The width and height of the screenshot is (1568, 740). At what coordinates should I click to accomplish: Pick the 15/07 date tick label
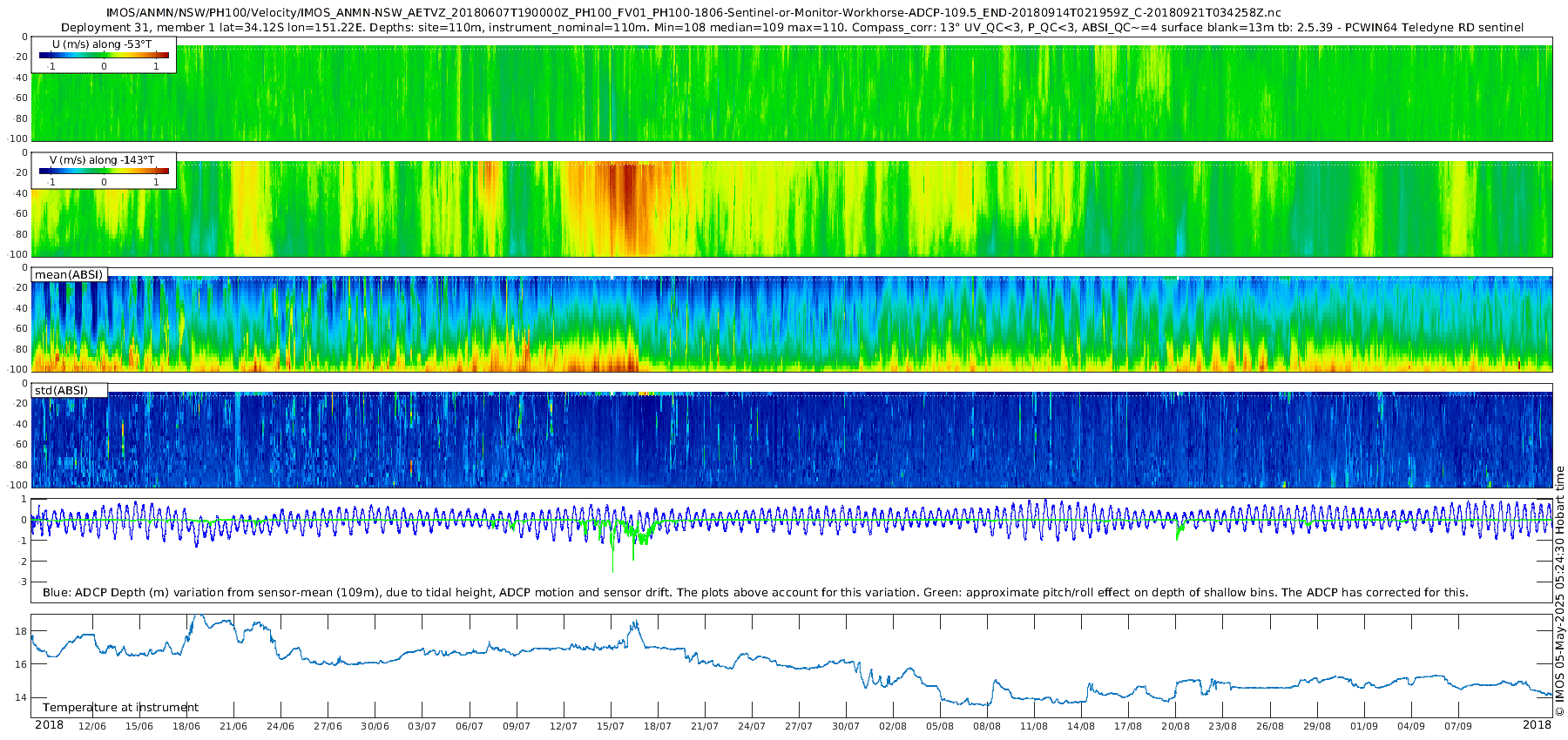point(611,726)
